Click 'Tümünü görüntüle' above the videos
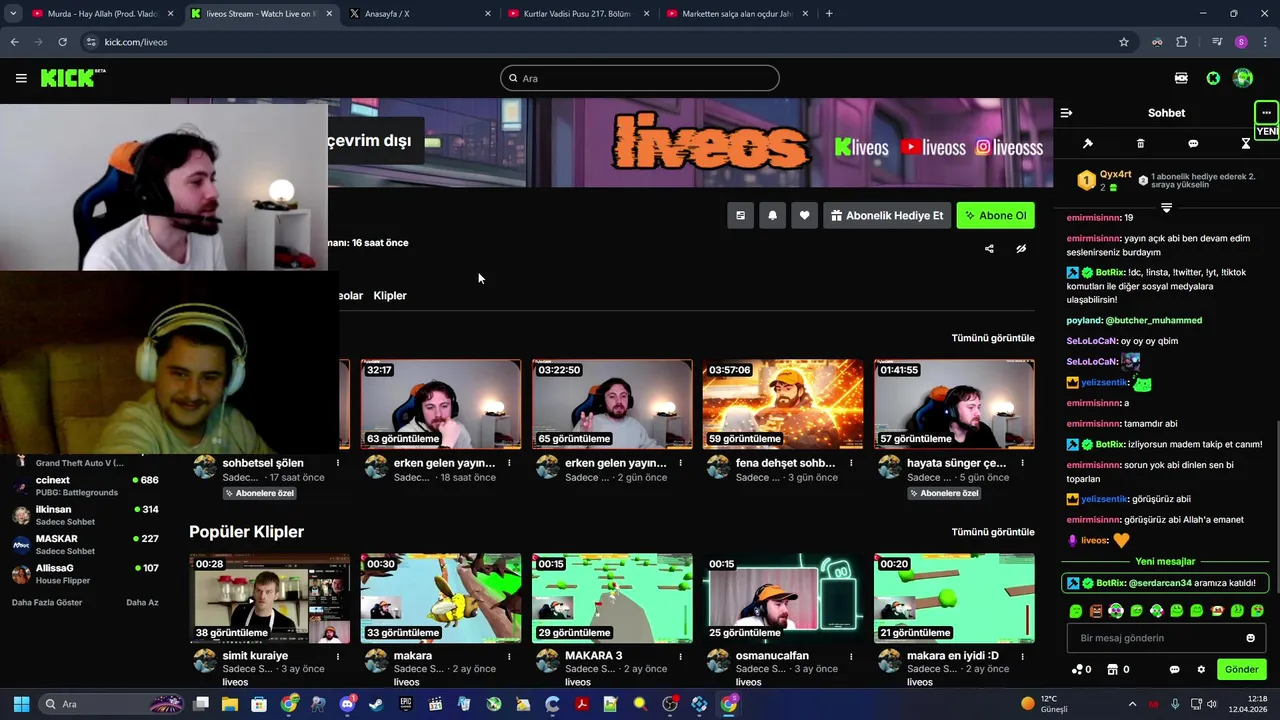The height and width of the screenshot is (720, 1280). [x=992, y=338]
